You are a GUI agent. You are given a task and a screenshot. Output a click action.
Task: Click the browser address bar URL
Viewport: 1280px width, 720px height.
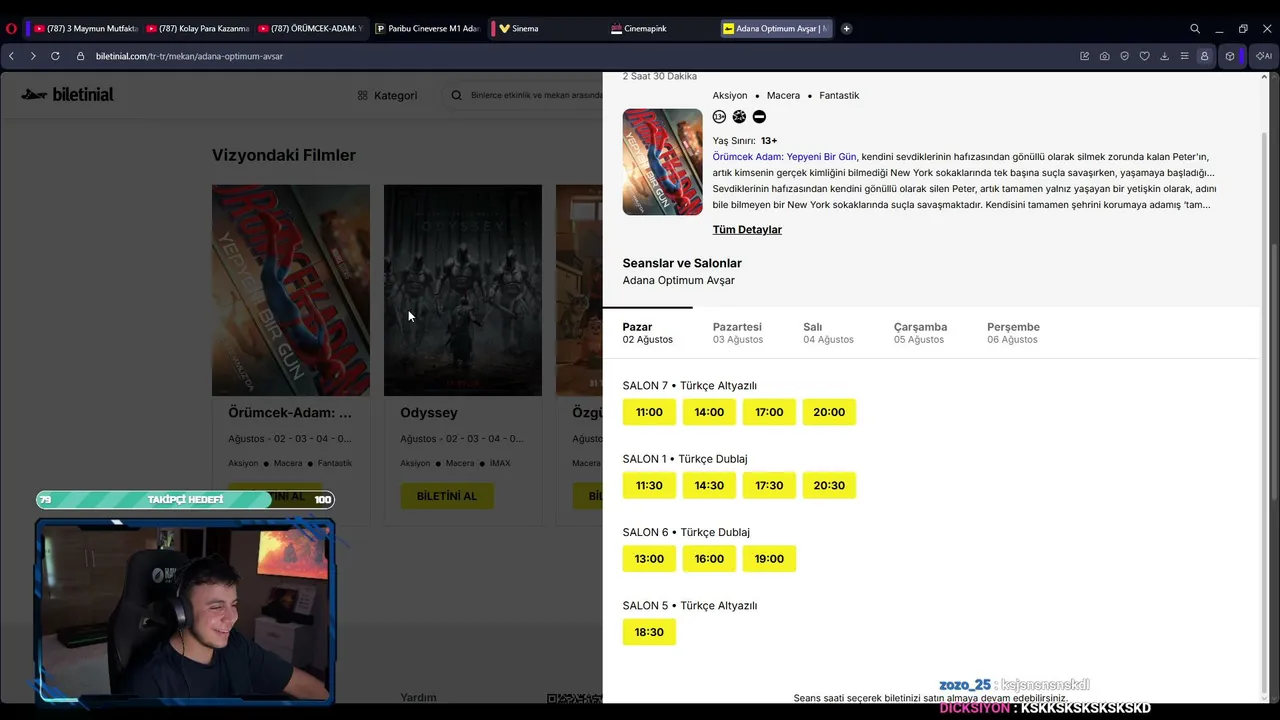pos(189,56)
